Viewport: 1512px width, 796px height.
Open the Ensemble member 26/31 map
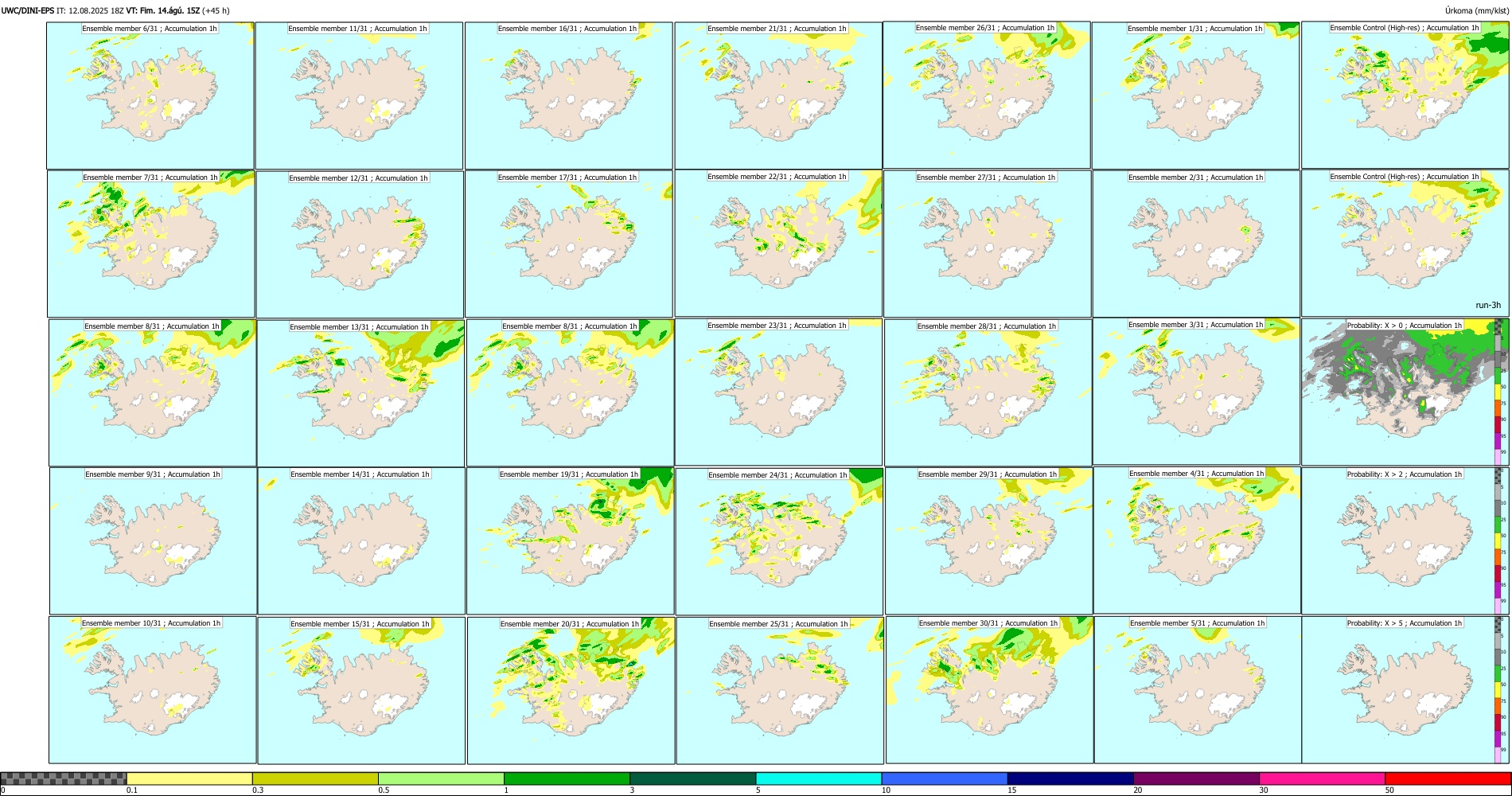[987, 95]
